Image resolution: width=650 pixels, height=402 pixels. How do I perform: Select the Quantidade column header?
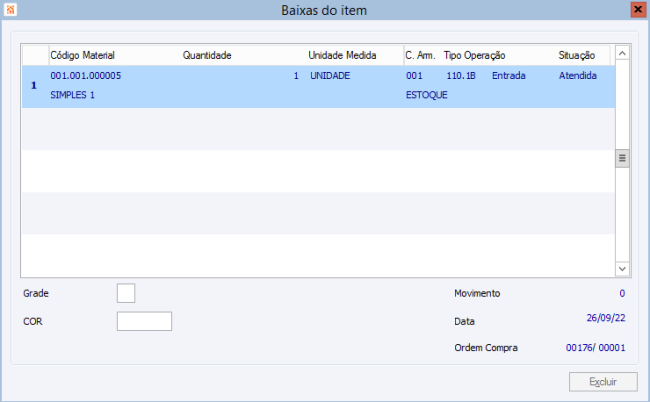(x=207, y=55)
